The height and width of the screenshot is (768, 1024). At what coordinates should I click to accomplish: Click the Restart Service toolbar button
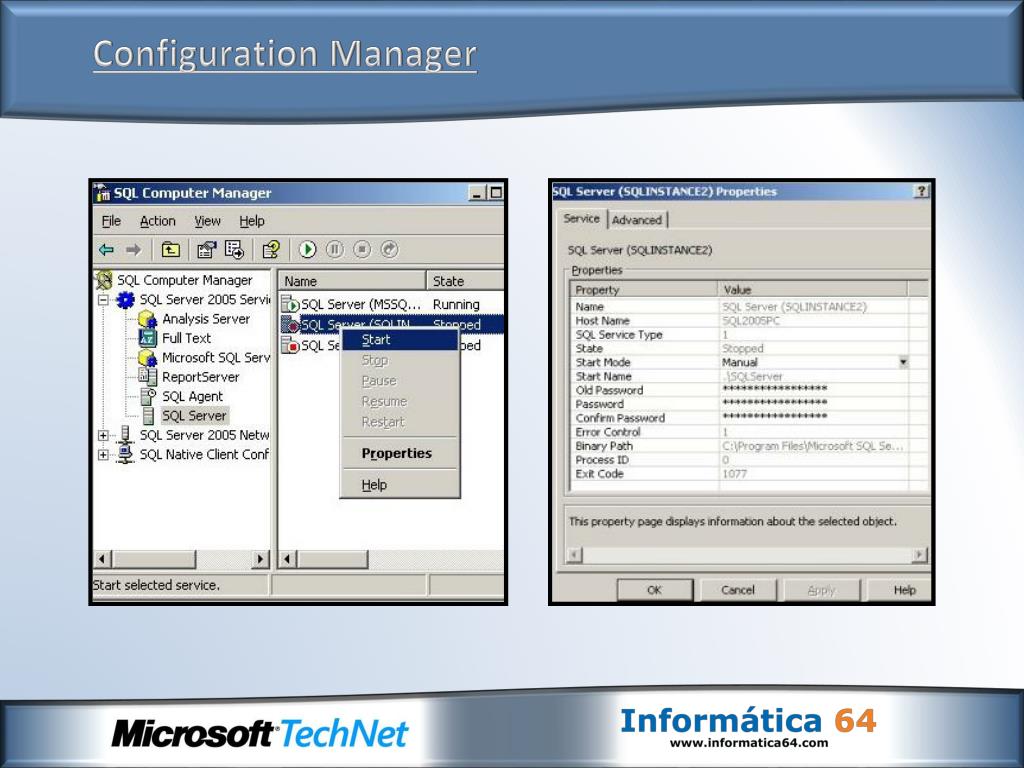pos(389,249)
